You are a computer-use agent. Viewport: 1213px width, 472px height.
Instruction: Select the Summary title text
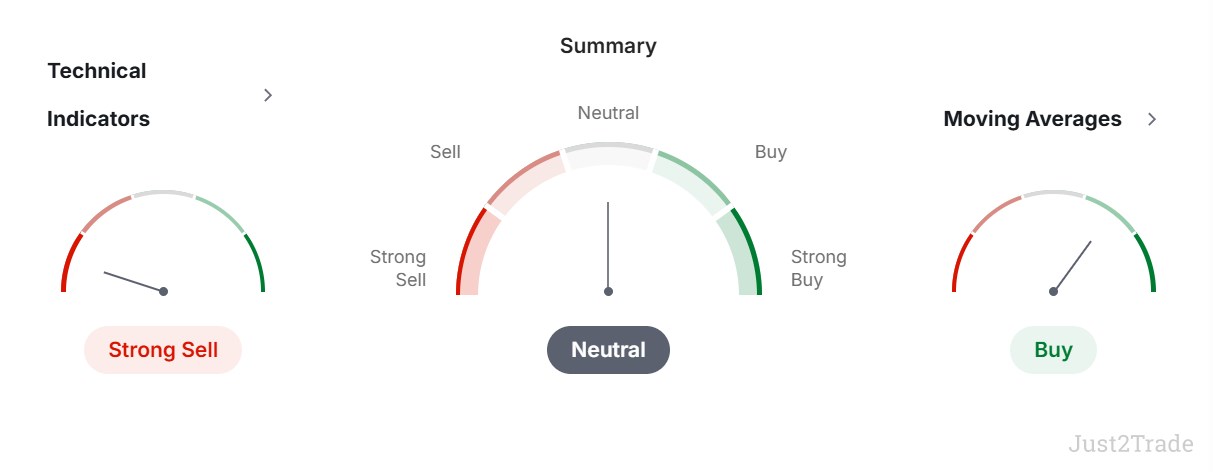(x=608, y=46)
